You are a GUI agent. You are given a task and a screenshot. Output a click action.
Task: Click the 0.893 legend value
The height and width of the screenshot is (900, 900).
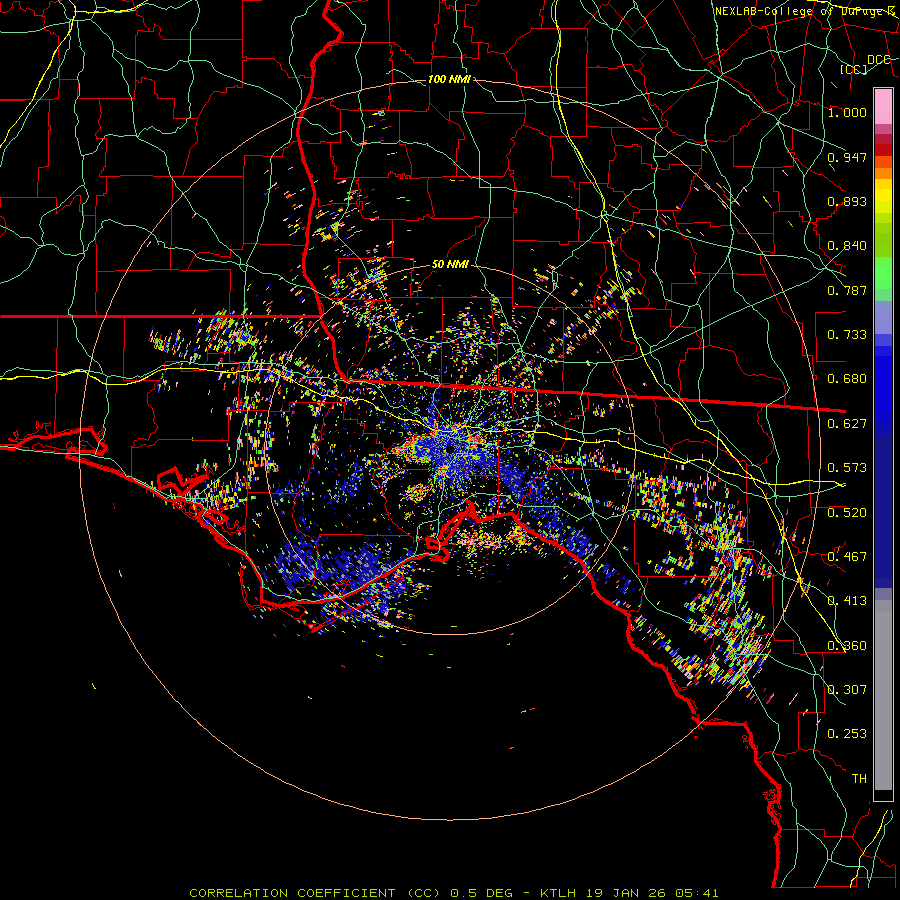[x=847, y=201]
